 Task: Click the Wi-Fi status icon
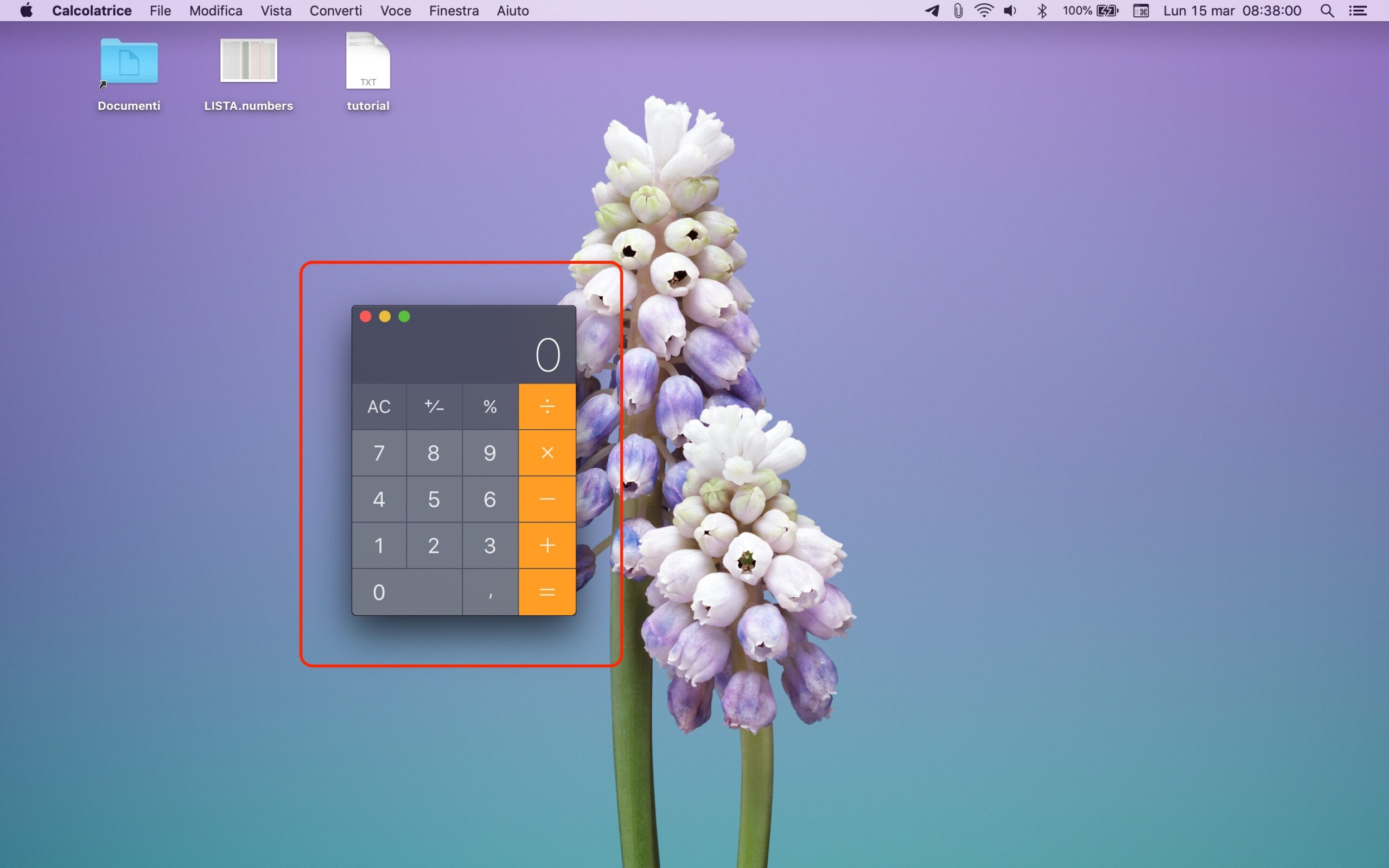tap(984, 11)
